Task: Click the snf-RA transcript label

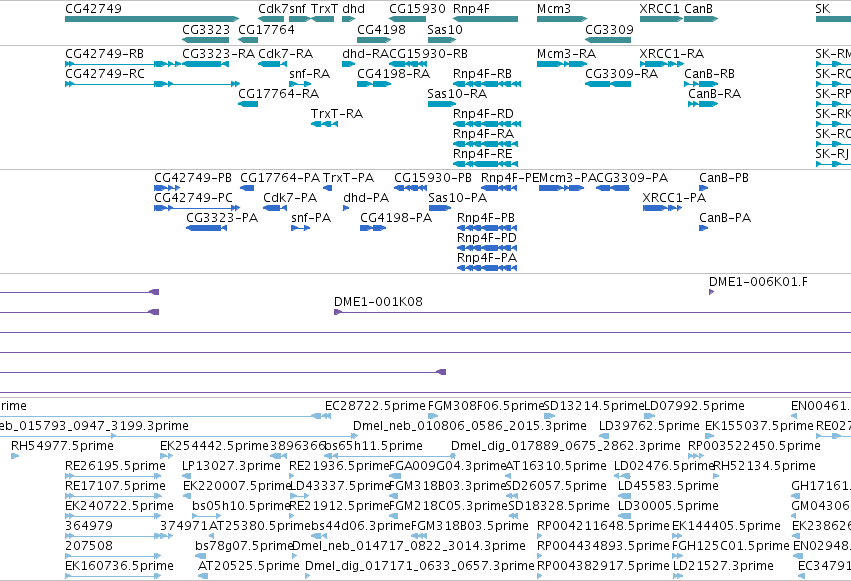Action: click(x=309, y=74)
